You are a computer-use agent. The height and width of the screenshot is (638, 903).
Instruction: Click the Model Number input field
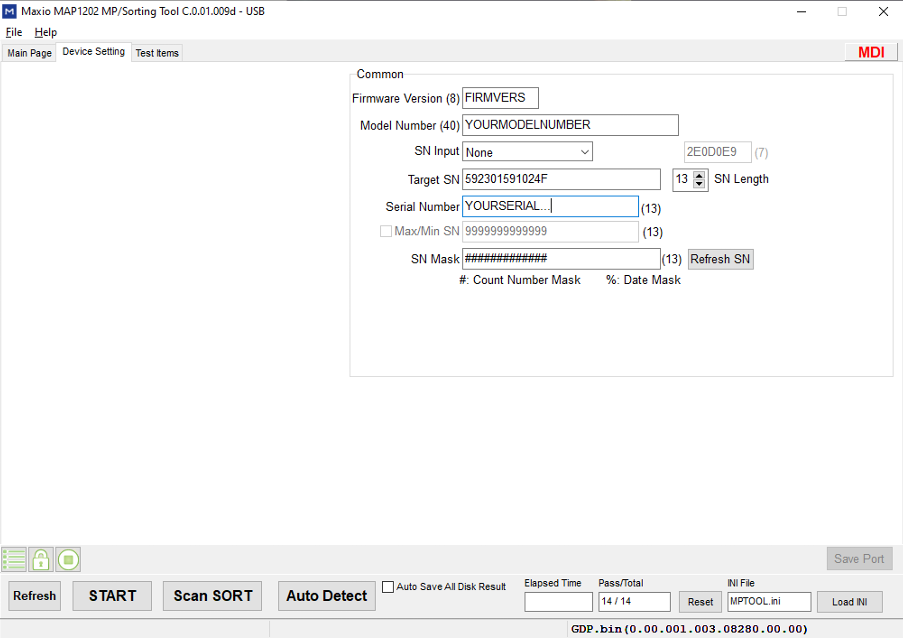click(570, 125)
